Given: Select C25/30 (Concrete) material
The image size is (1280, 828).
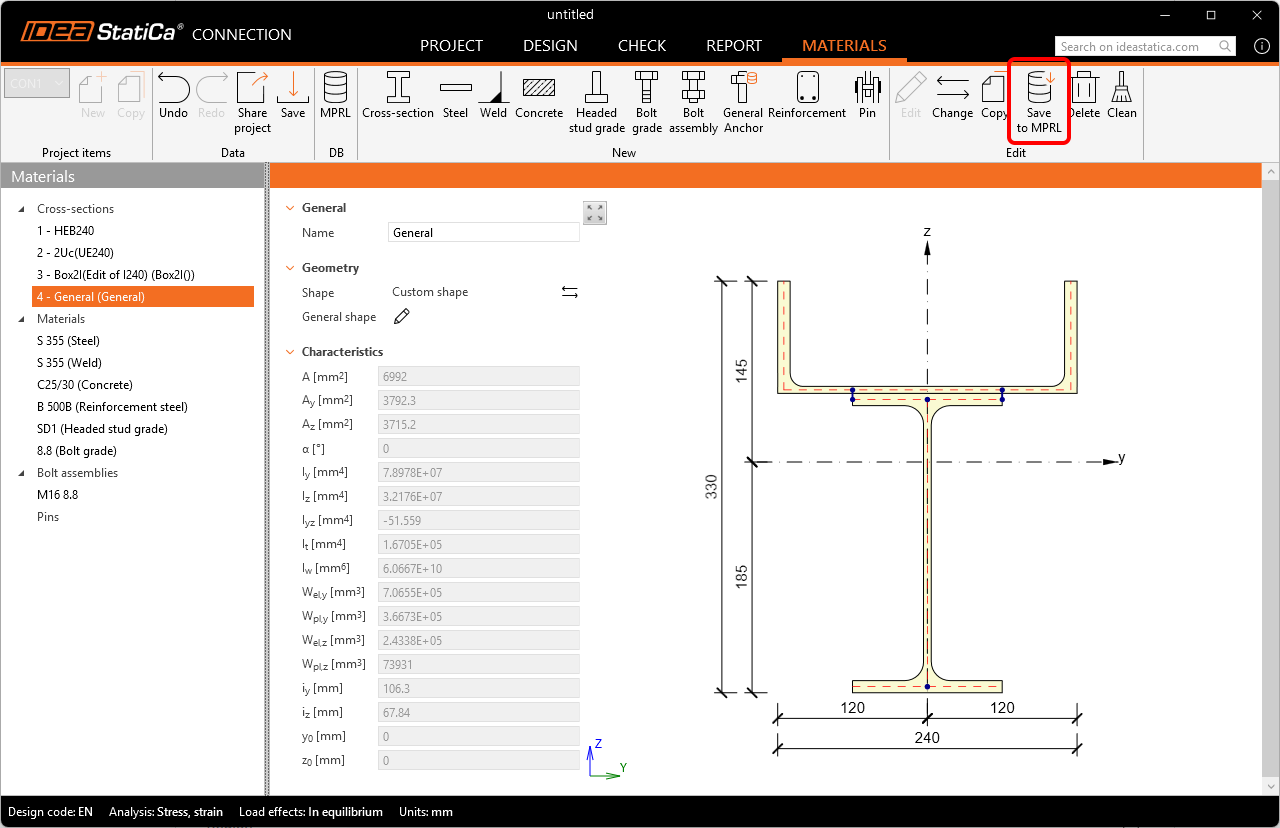Looking at the screenshot, I should 85,385.
